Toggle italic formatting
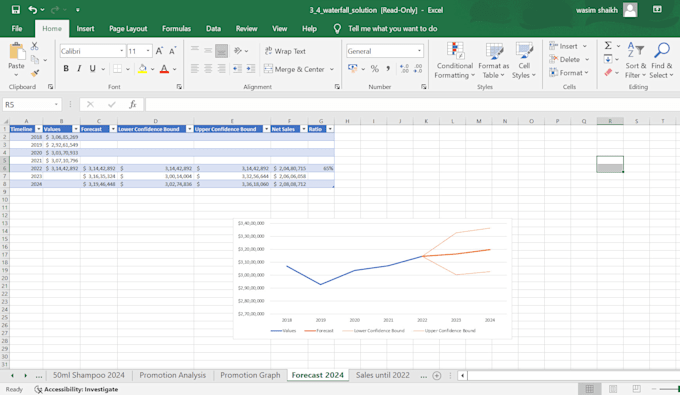Viewport: 680px width, 395px height. tap(79, 69)
